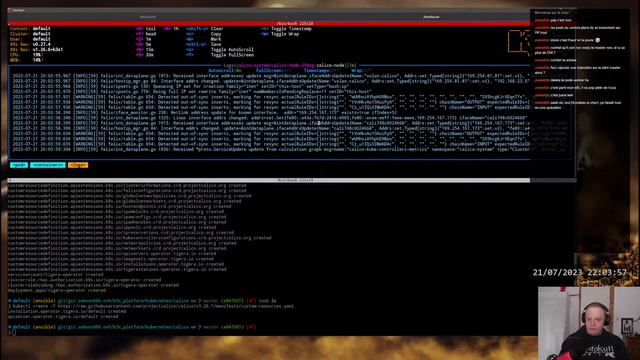Click the kubectl create -f command line
The image size is (640, 360).
151,306
